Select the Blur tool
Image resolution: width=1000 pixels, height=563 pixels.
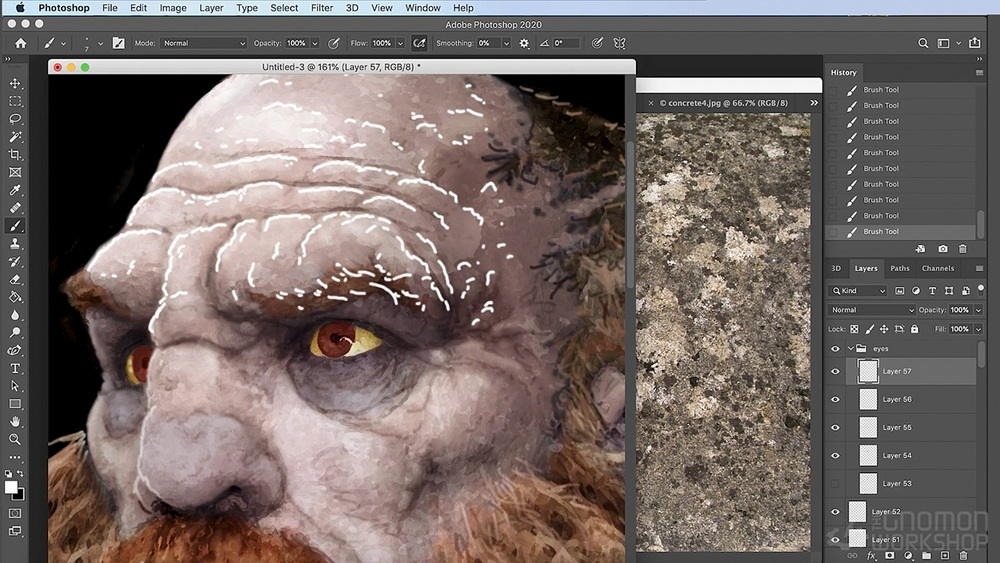tap(15, 315)
